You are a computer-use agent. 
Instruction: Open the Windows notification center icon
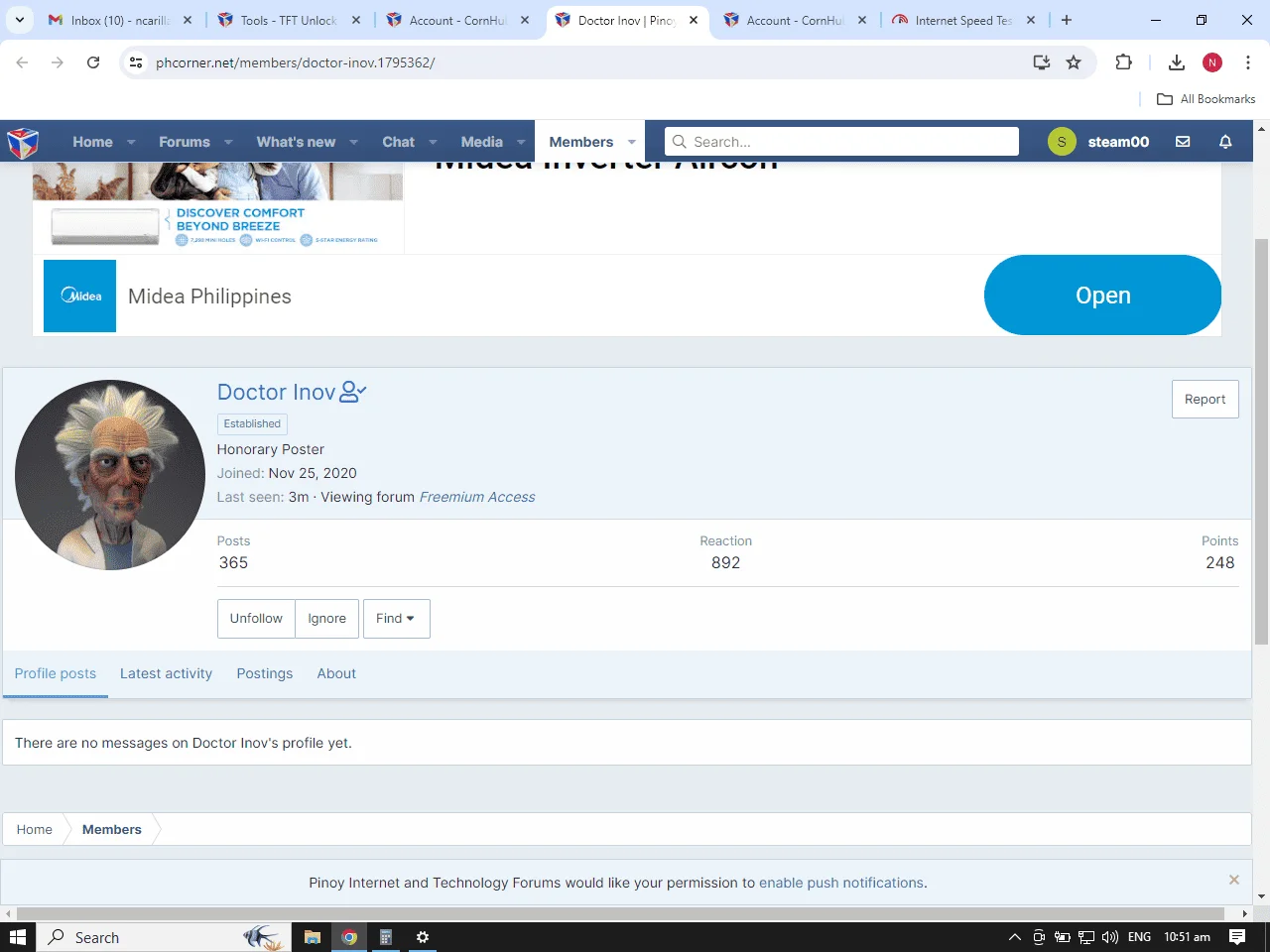click(1237, 937)
